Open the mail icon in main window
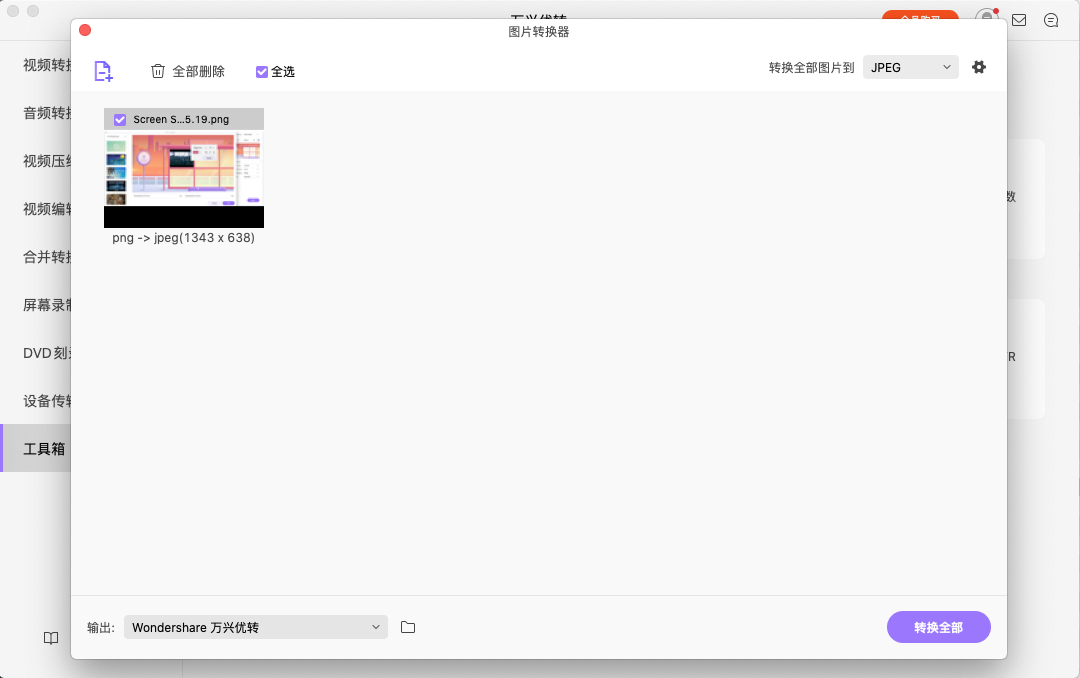Screen dimensions: 1080x678 click(1019, 20)
